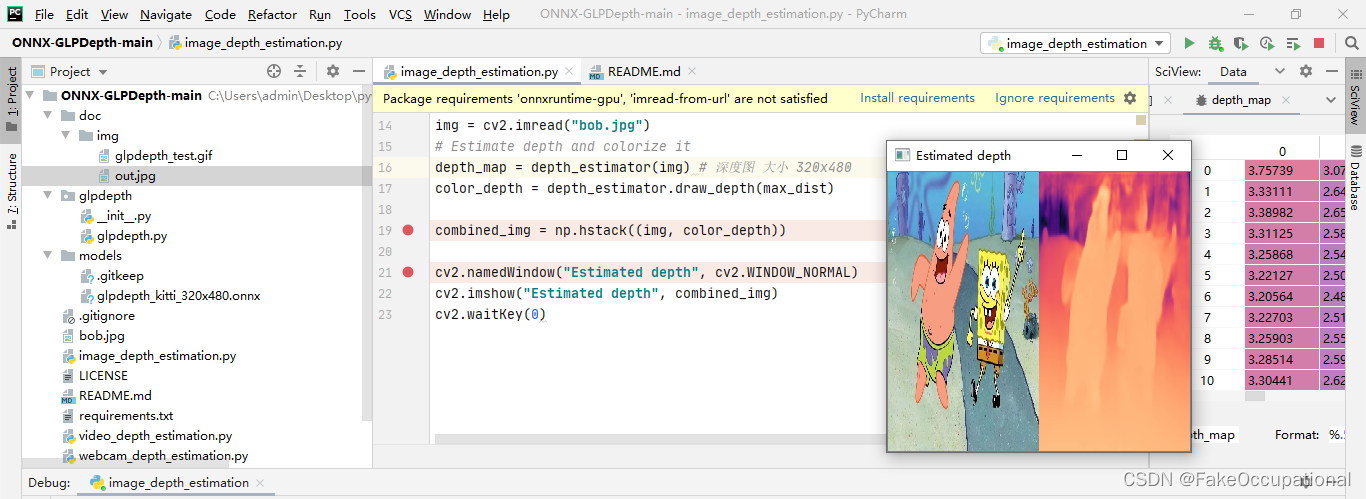Click cv2.waitKey(0) on code line 23
This screenshot has height=499, width=1366.
tap(490, 314)
